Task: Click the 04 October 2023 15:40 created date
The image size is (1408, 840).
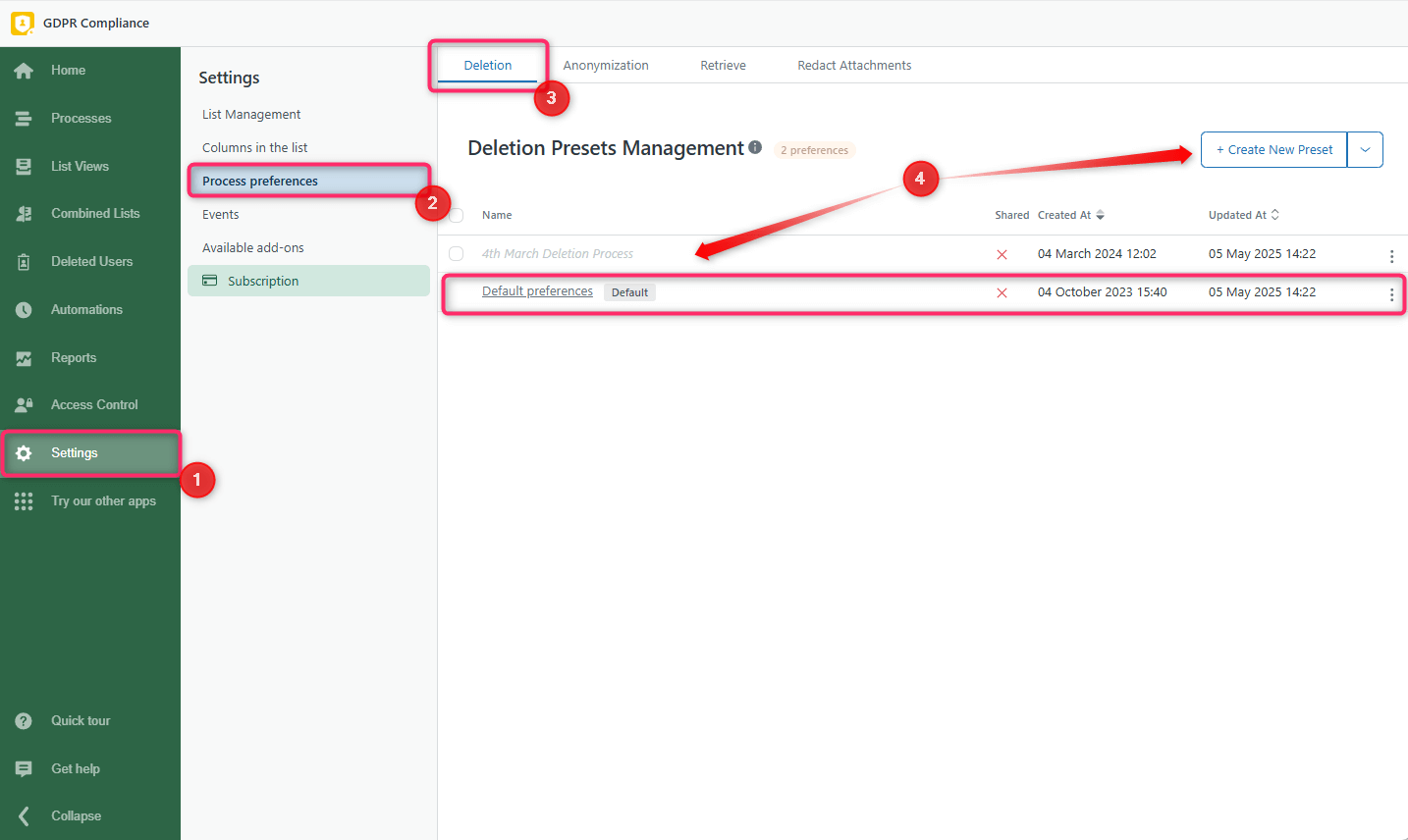Action: pos(1102,292)
